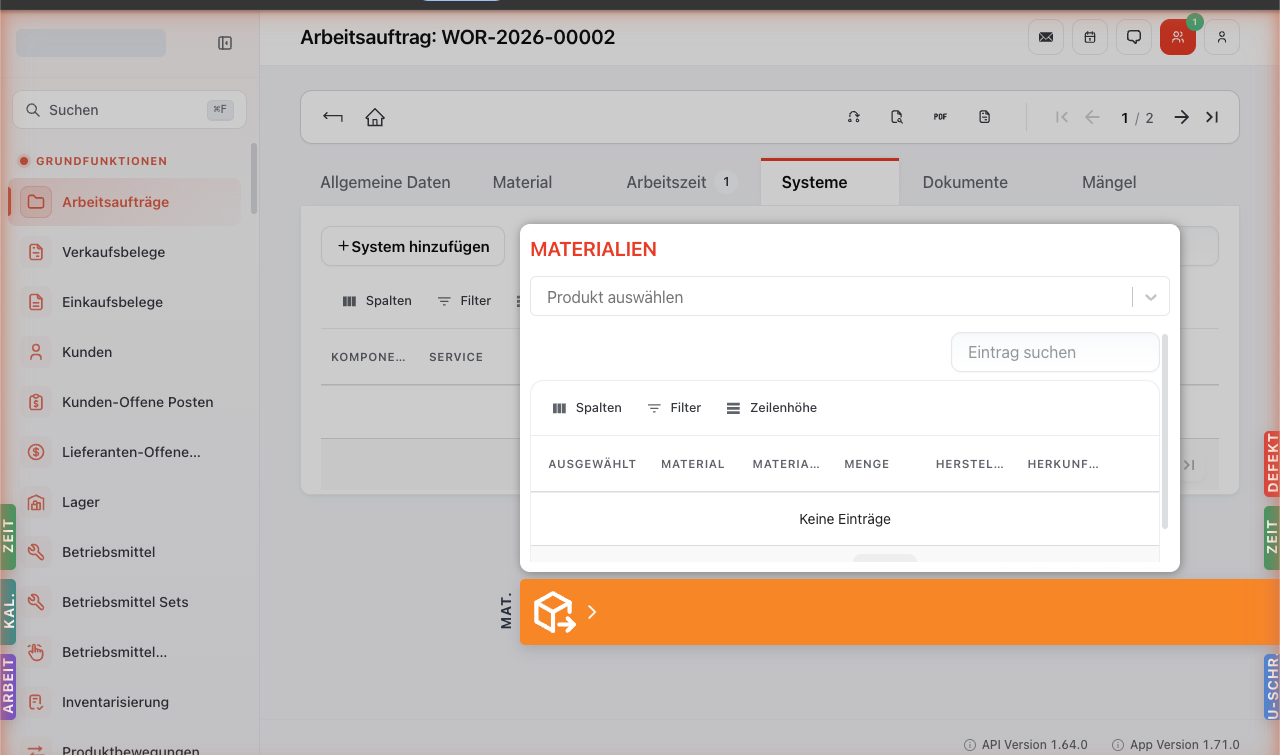Click the green ZEIT tab on left edge
The width and height of the screenshot is (1280, 755).
click(8, 537)
